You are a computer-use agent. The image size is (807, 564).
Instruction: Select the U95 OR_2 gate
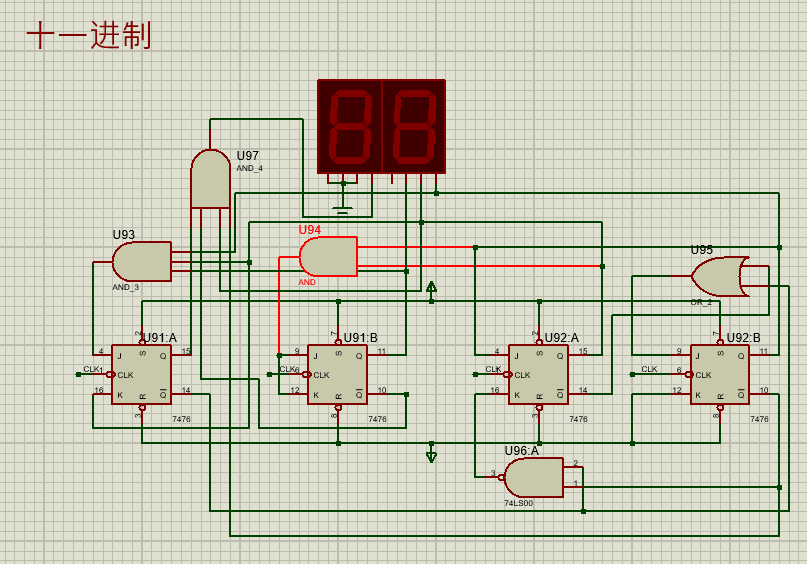tap(721, 276)
